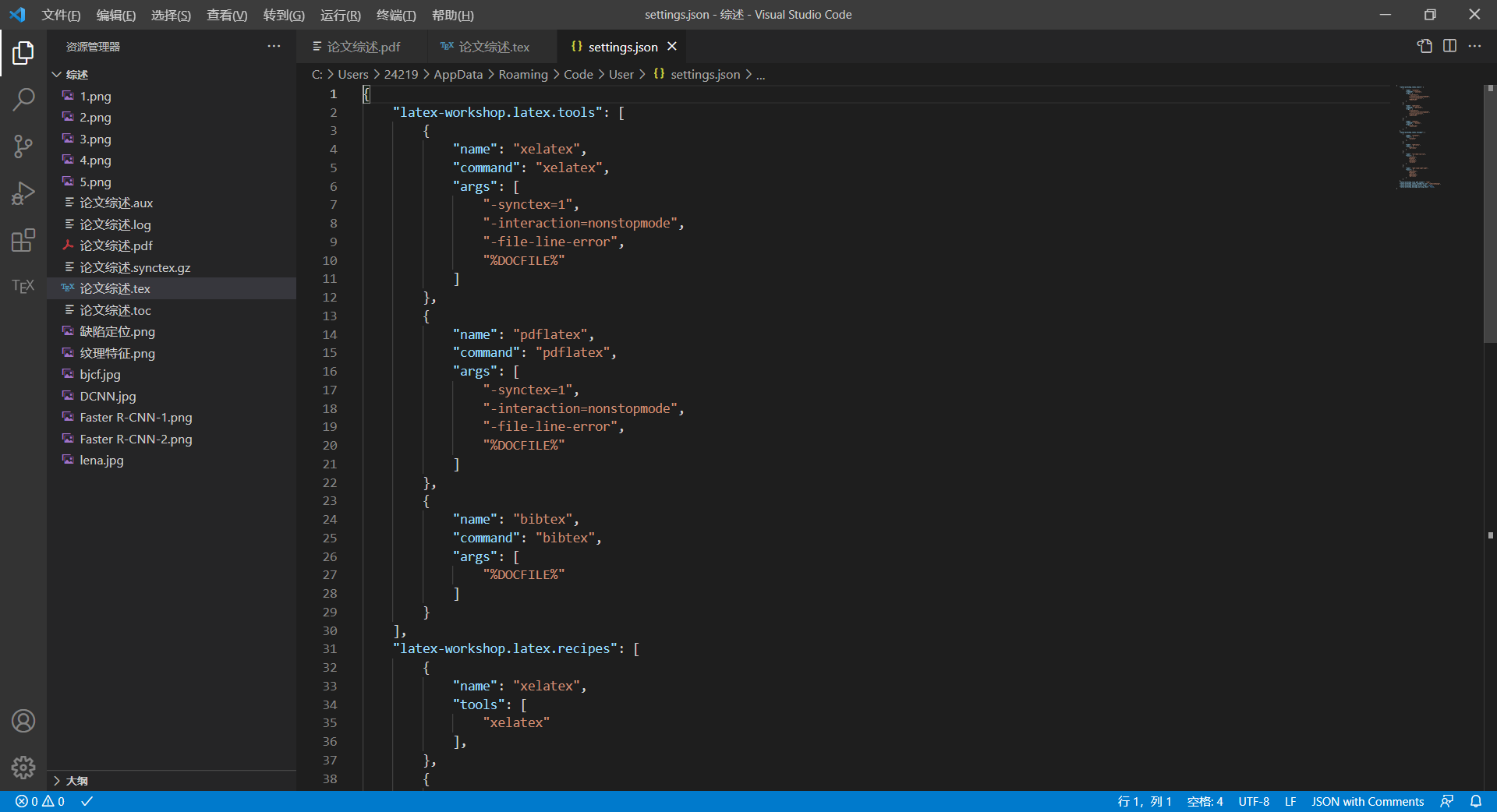Screen dimensions: 1497x812
Task: Open language mode via JSON with Comments
Action: click(1367, 801)
